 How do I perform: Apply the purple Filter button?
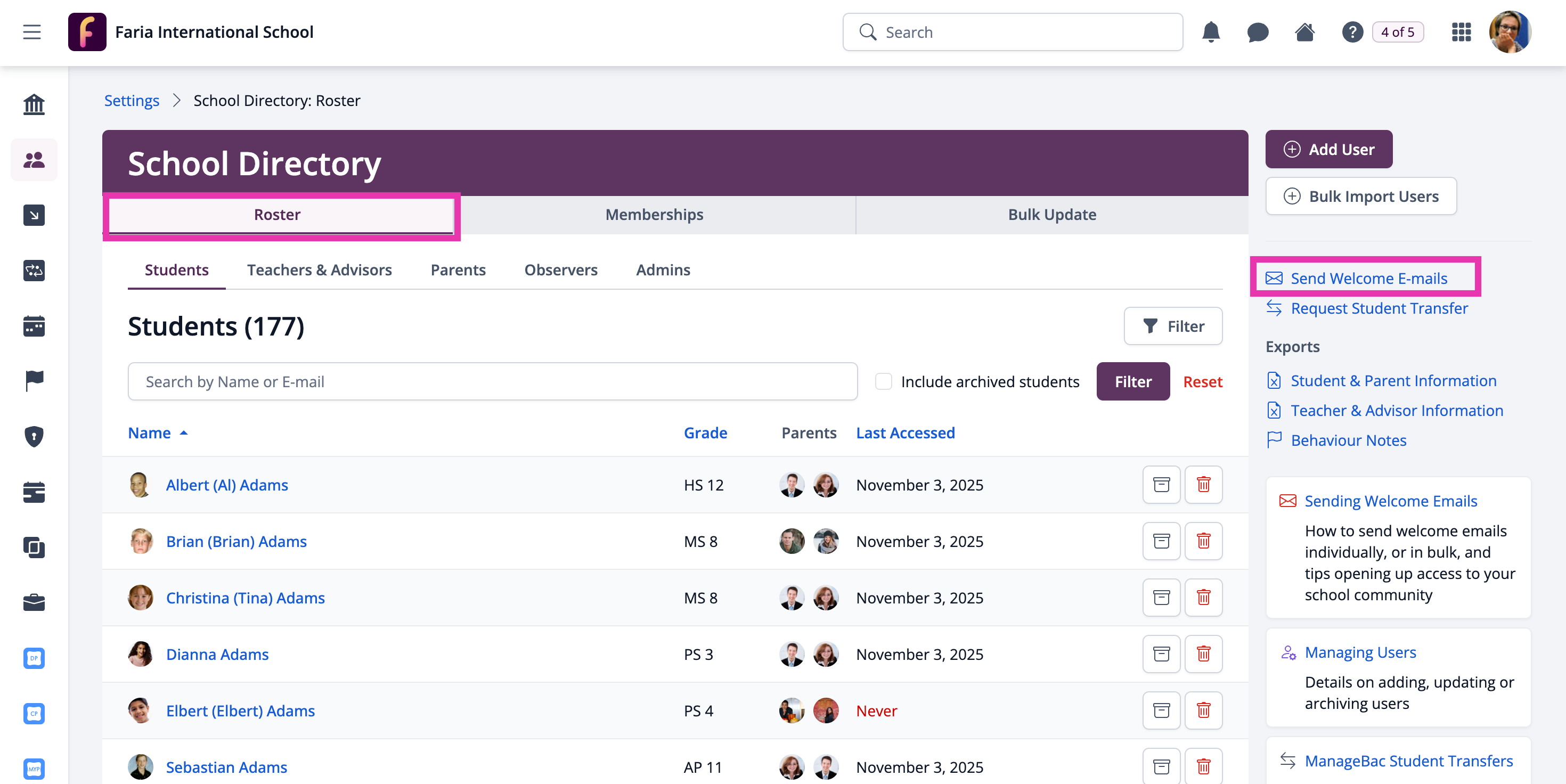click(1132, 381)
